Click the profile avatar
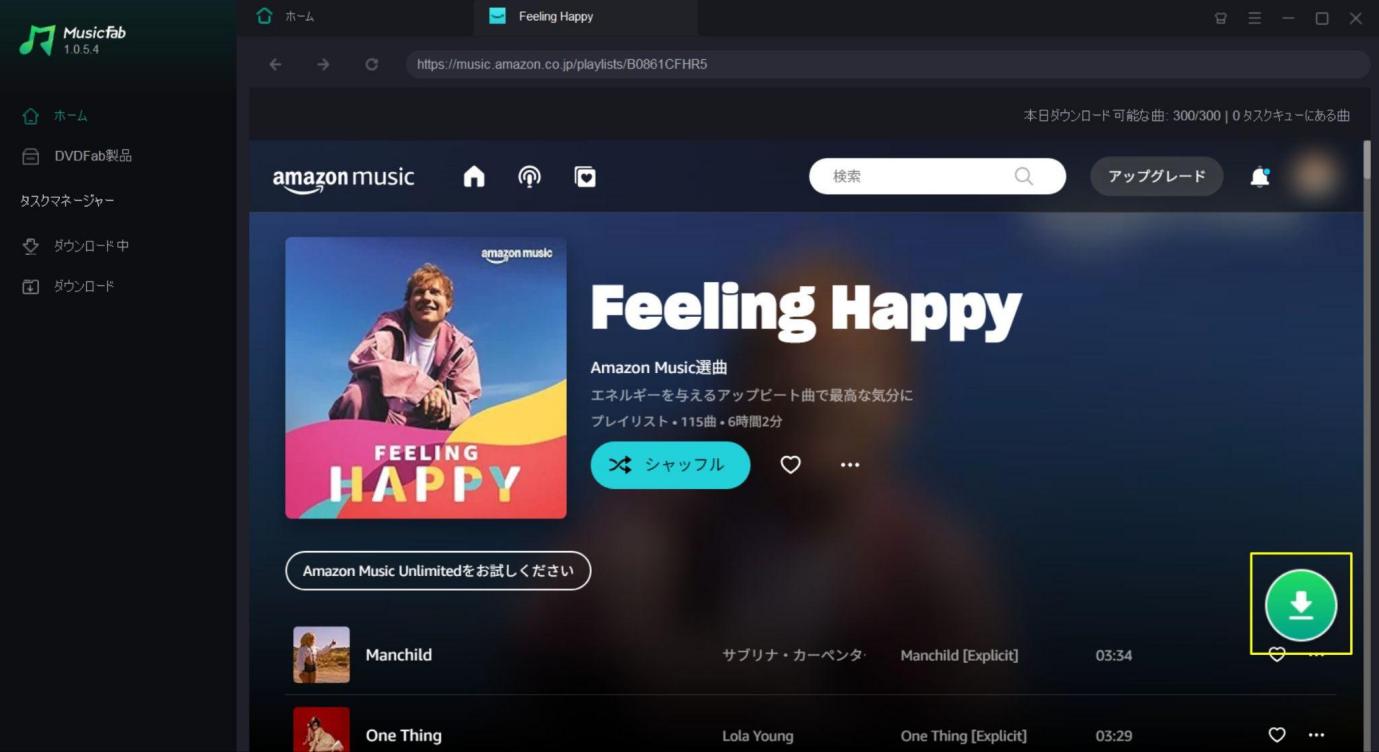This screenshot has width=1379, height=752. coord(1315,175)
